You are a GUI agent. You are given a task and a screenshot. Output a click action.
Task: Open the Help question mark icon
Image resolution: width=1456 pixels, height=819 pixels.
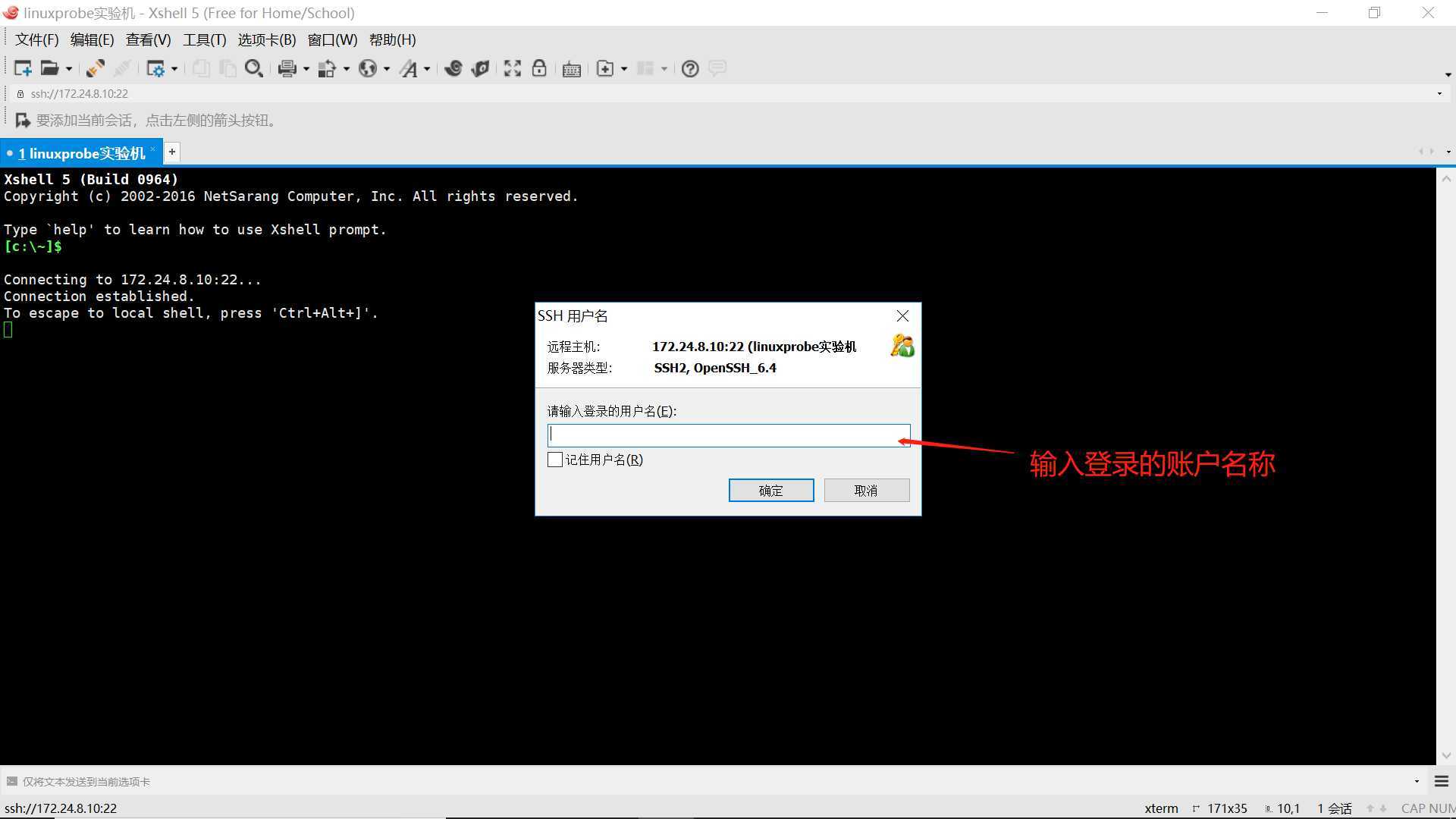[x=690, y=68]
